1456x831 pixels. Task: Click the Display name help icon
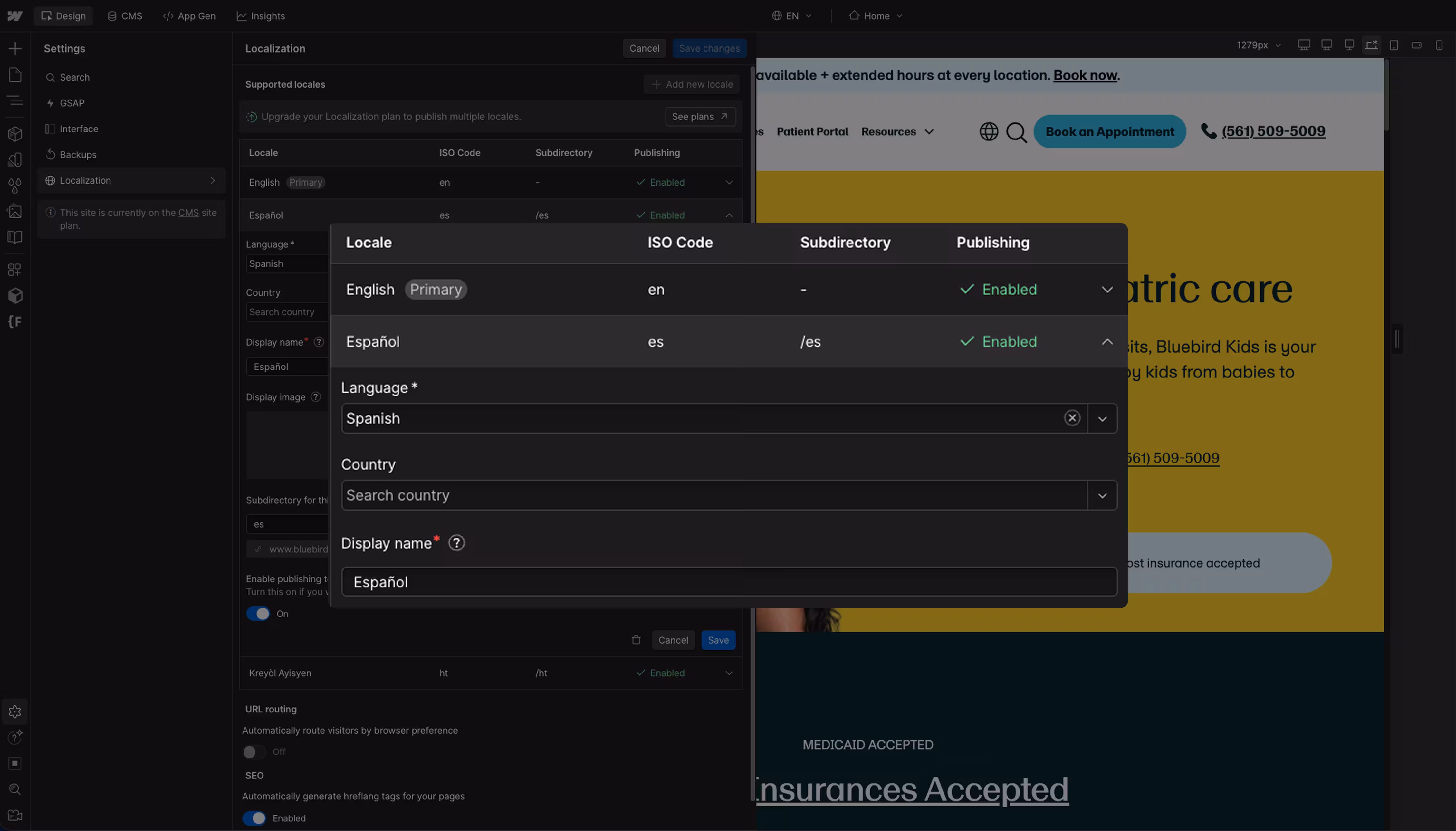tap(456, 543)
